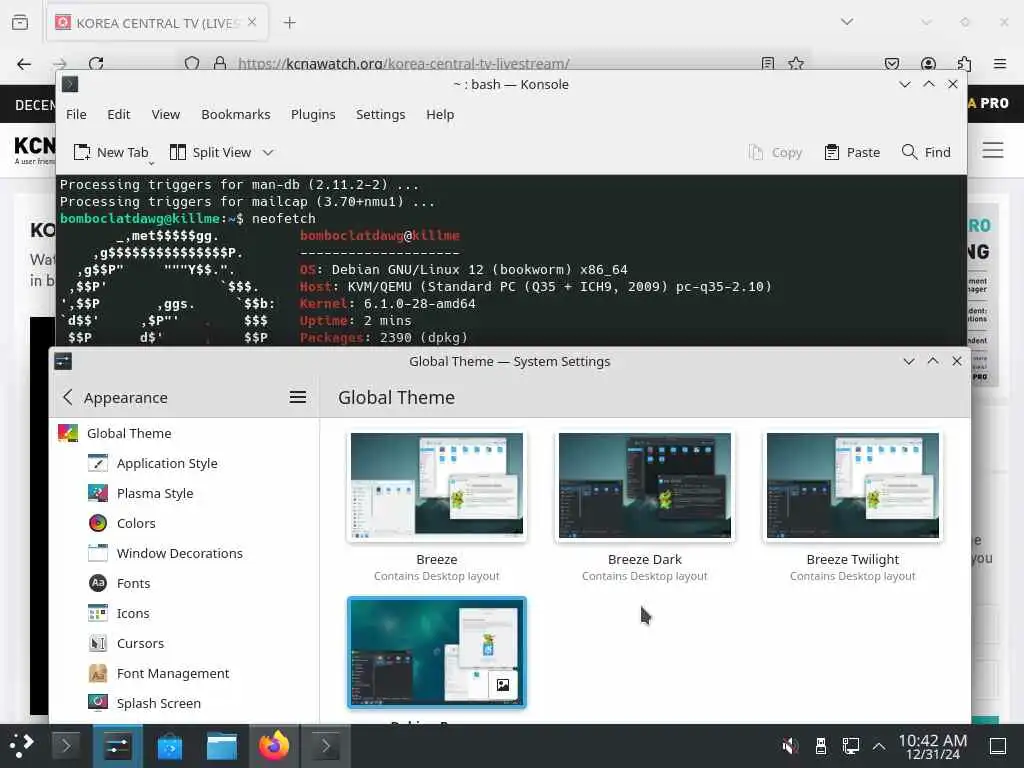
Task: Open the System Settings hamburger menu
Action: coord(298,397)
